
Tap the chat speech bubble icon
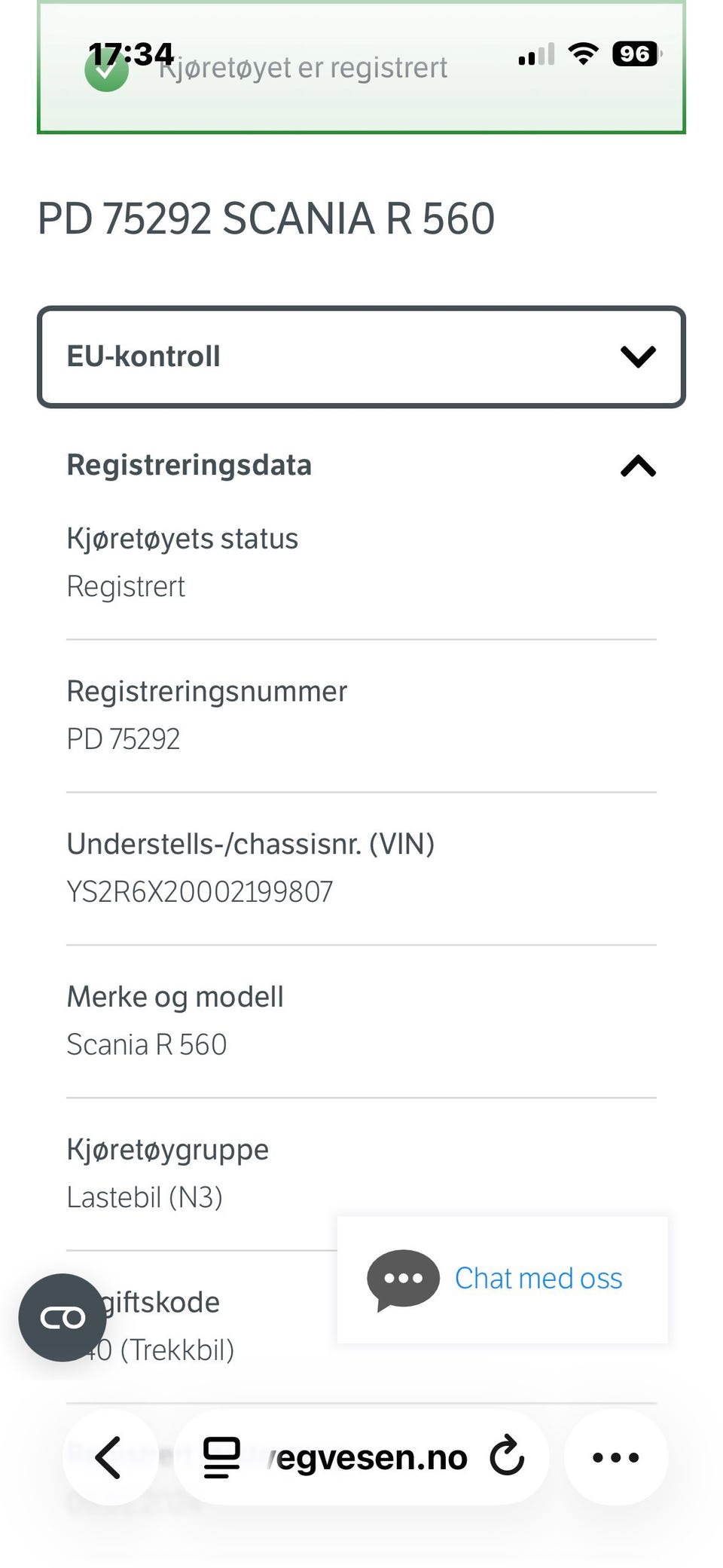tap(403, 1279)
